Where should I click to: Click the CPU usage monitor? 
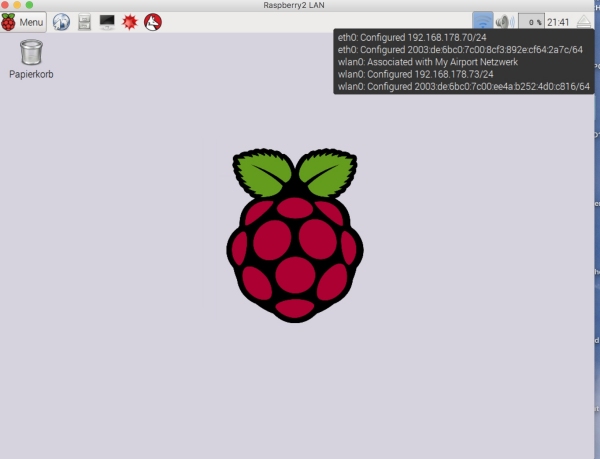click(530, 21)
